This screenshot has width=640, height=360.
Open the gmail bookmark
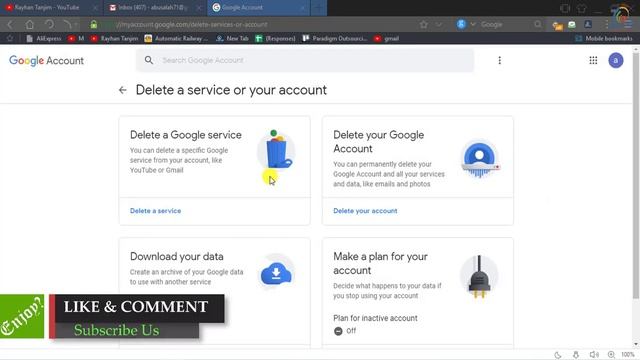click(386, 38)
